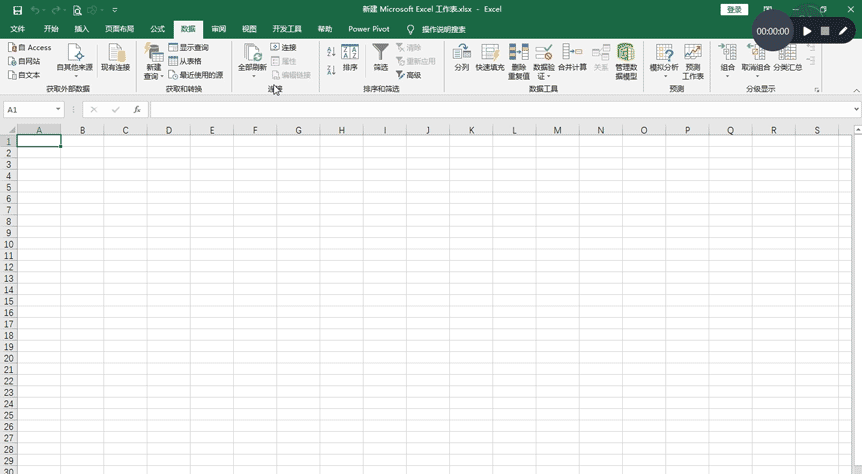Click the vertical scrollbar up arrow
The image size is (862, 474).
[x=858, y=130]
